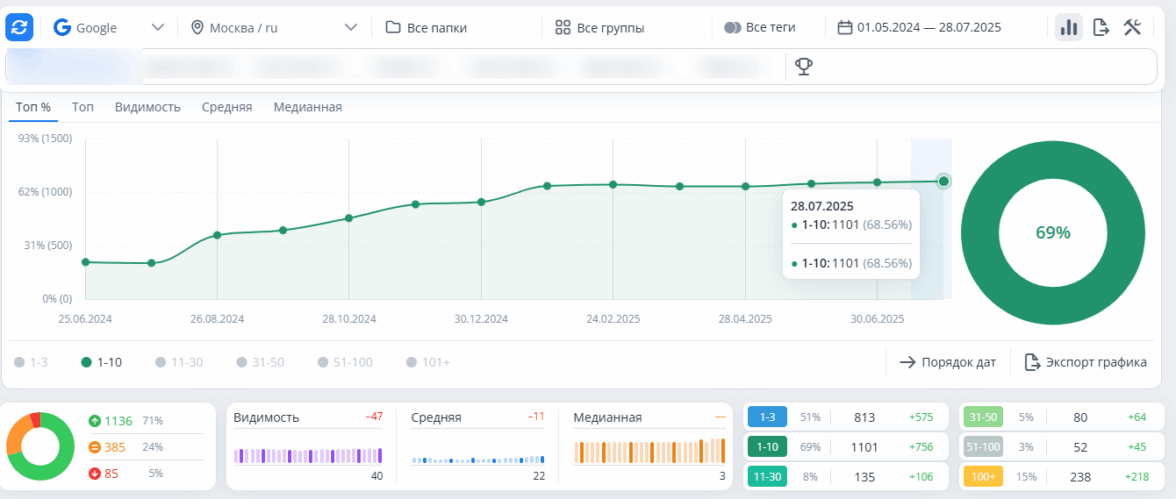
Task: Toggle the 1-10 series in legend
Action: coord(101,362)
